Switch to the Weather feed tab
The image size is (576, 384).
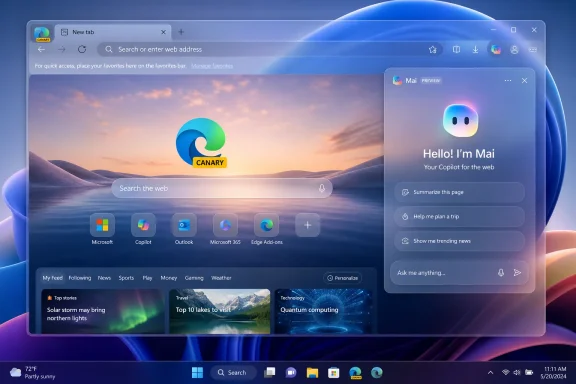(x=221, y=278)
